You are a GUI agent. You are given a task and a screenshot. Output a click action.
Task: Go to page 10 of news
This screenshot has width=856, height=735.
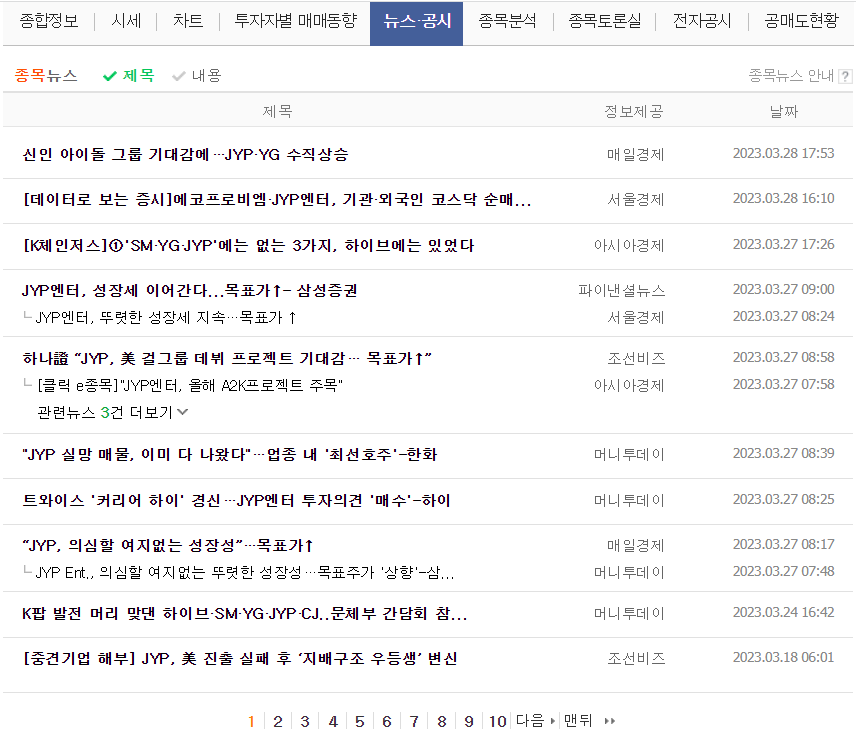click(497, 721)
